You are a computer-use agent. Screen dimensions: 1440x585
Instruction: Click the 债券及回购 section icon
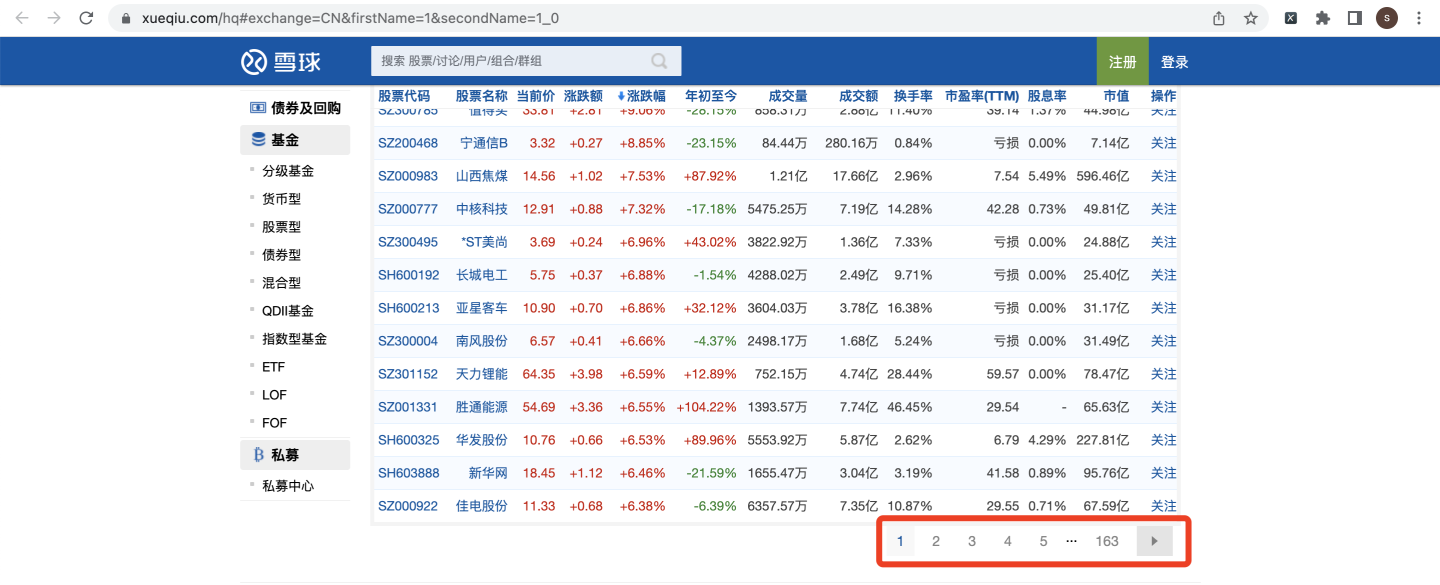click(258, 108)
